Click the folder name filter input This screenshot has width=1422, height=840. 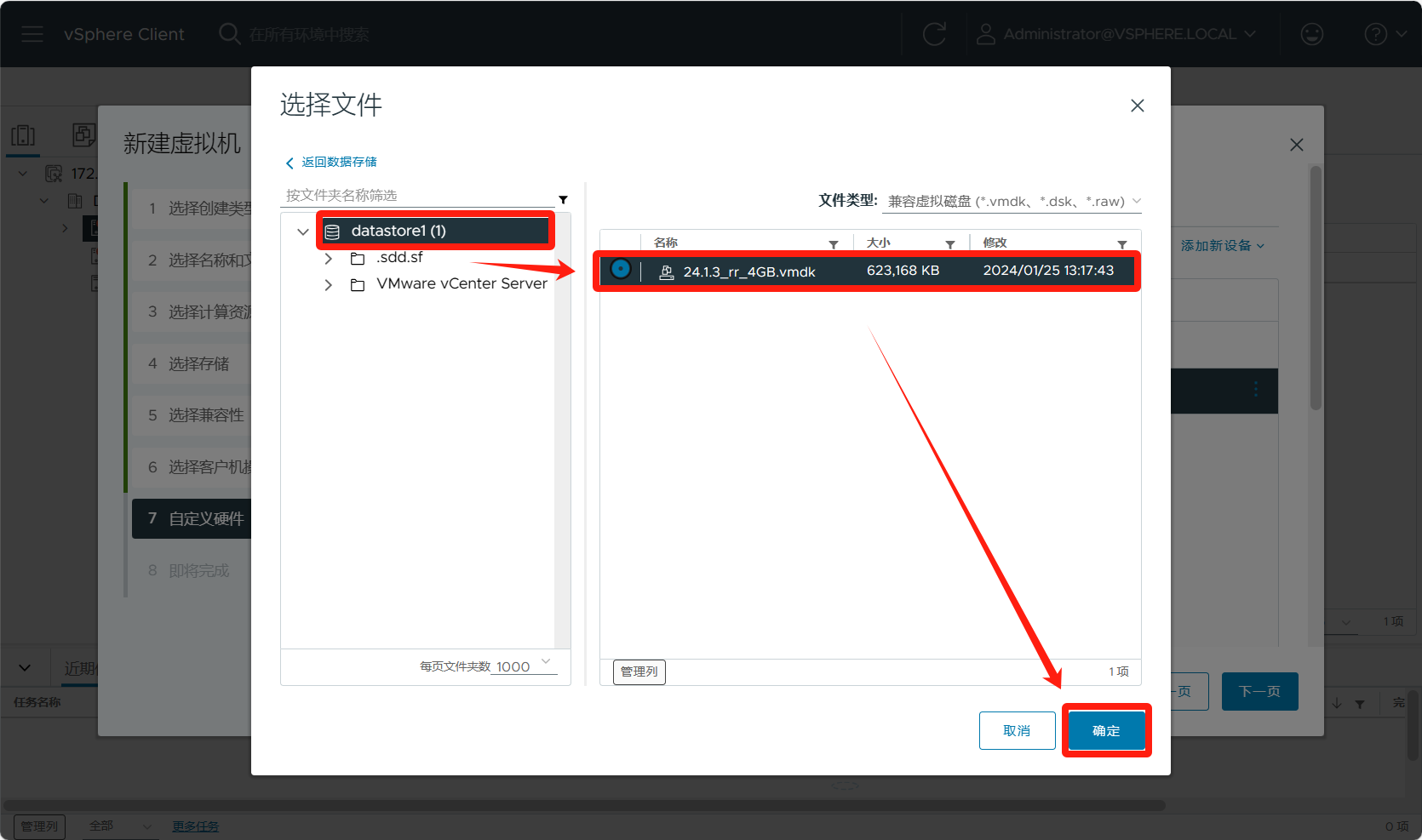pos(417,196)
